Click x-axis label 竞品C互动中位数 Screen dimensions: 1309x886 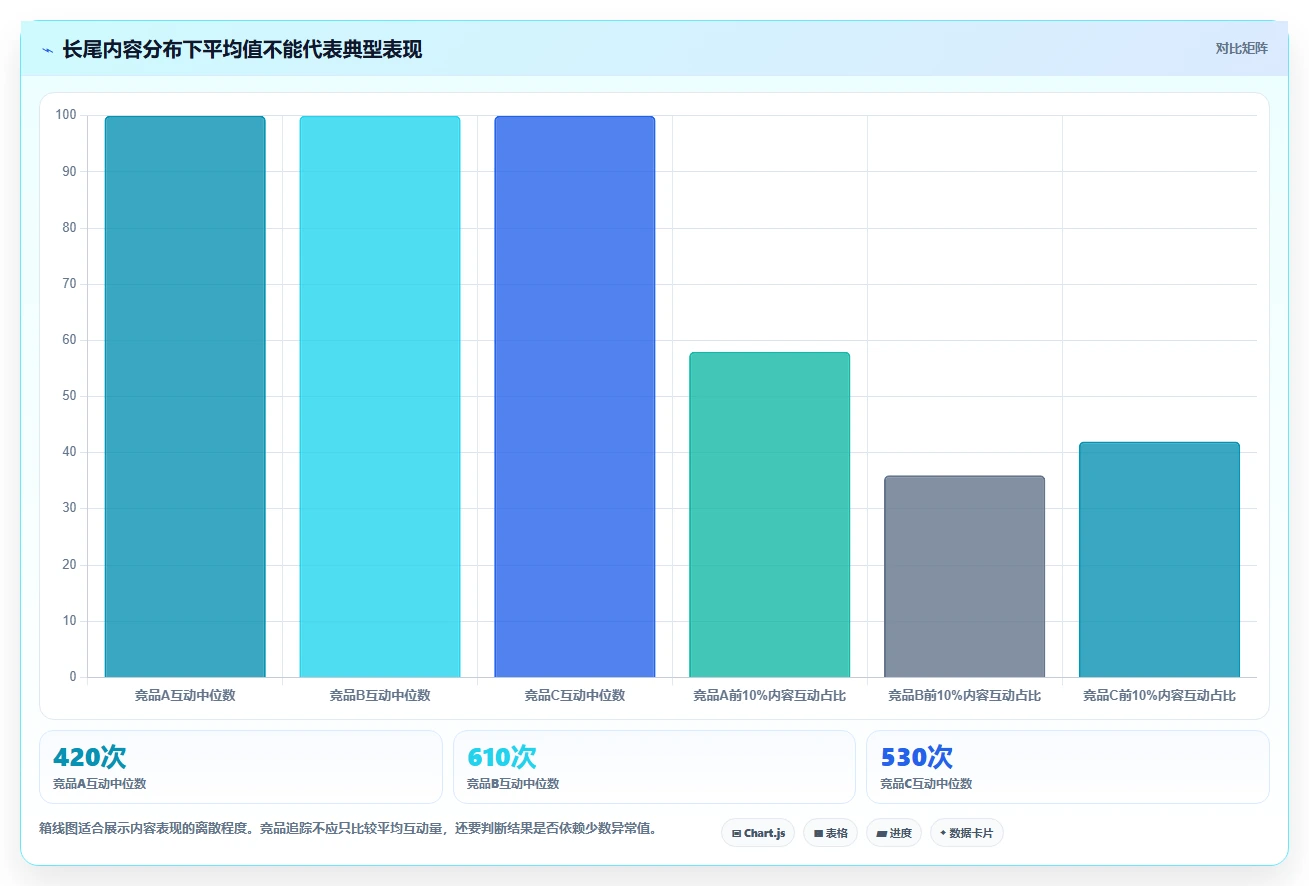[575, 695]
